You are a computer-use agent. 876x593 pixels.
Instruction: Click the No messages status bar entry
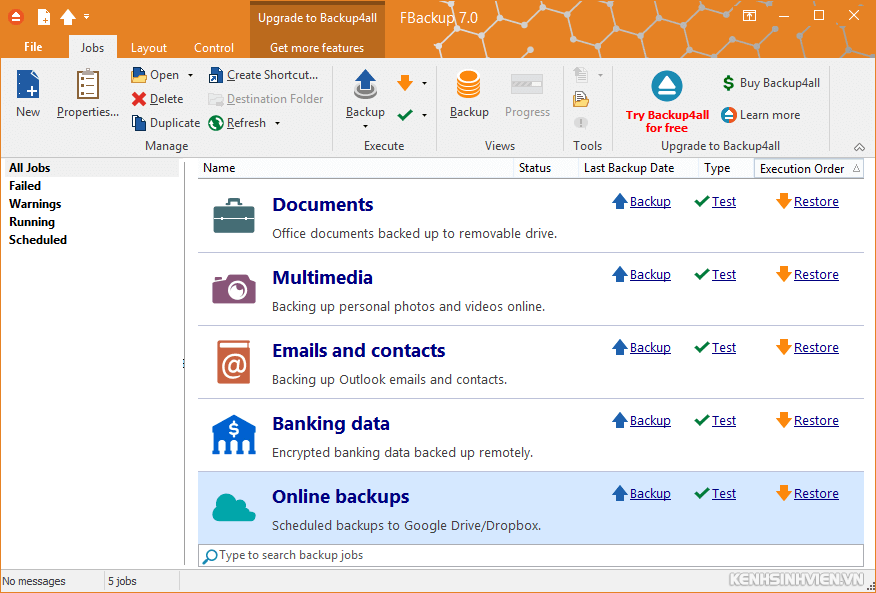click(x=34, y=581)
